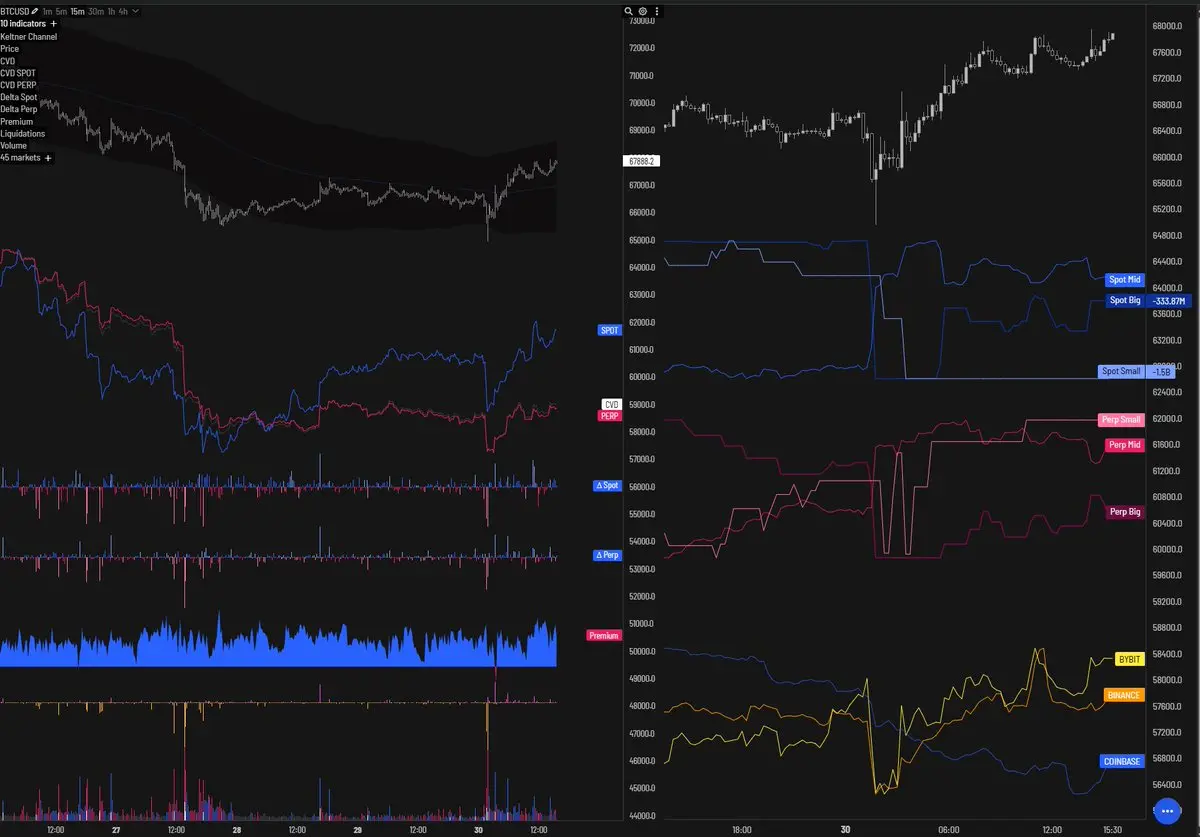Click the 18:00 time axis label

(741, 829)
